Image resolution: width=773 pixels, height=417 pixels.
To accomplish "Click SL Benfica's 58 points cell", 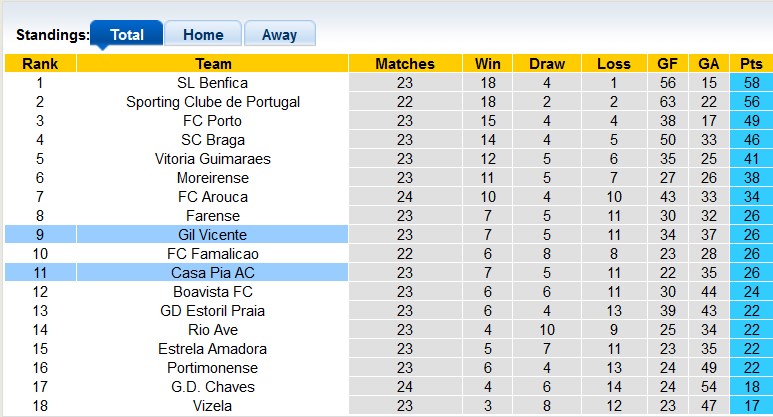I will pos(751,83).
